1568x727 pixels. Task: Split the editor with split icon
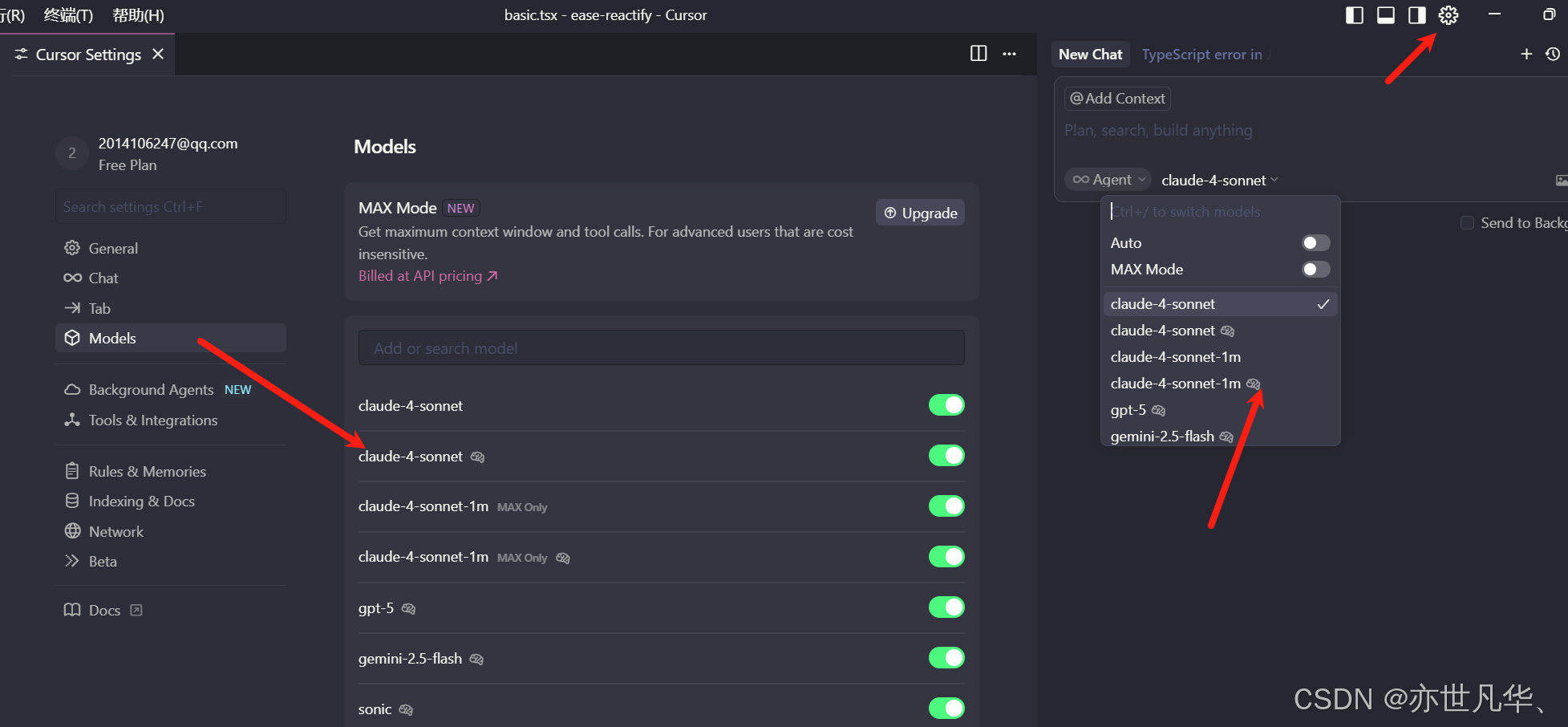pyautogui.click(x=978, y=54)
